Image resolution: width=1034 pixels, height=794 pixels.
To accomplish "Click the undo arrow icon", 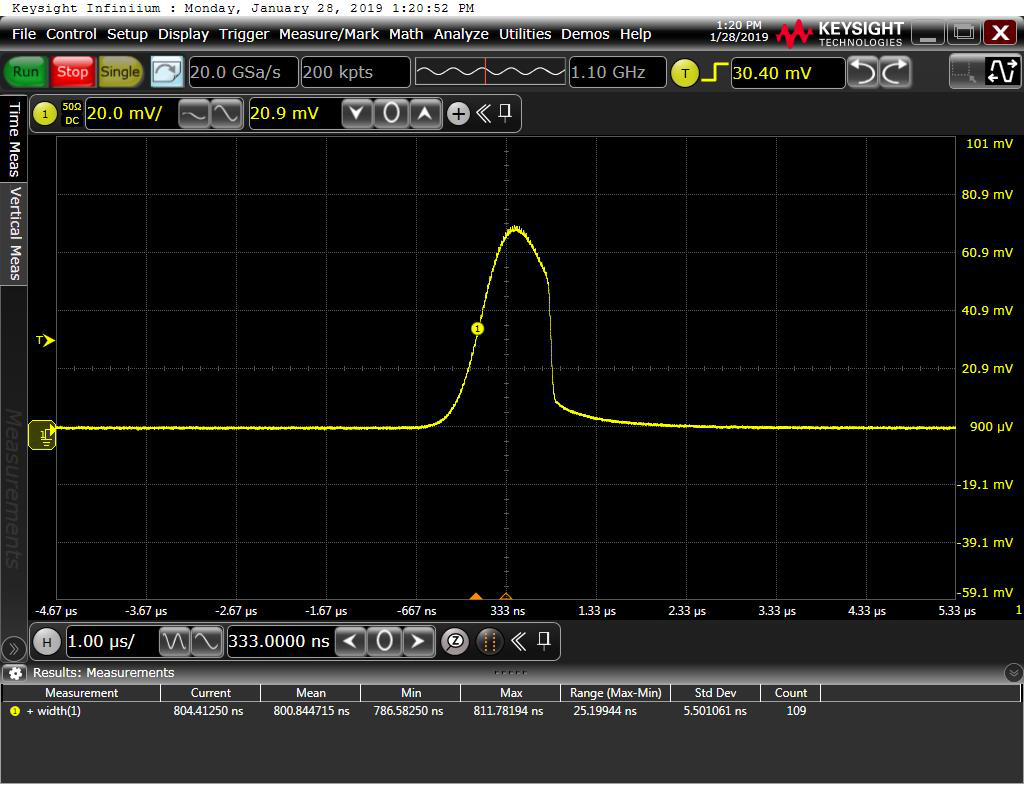I will tap(862, 72).
